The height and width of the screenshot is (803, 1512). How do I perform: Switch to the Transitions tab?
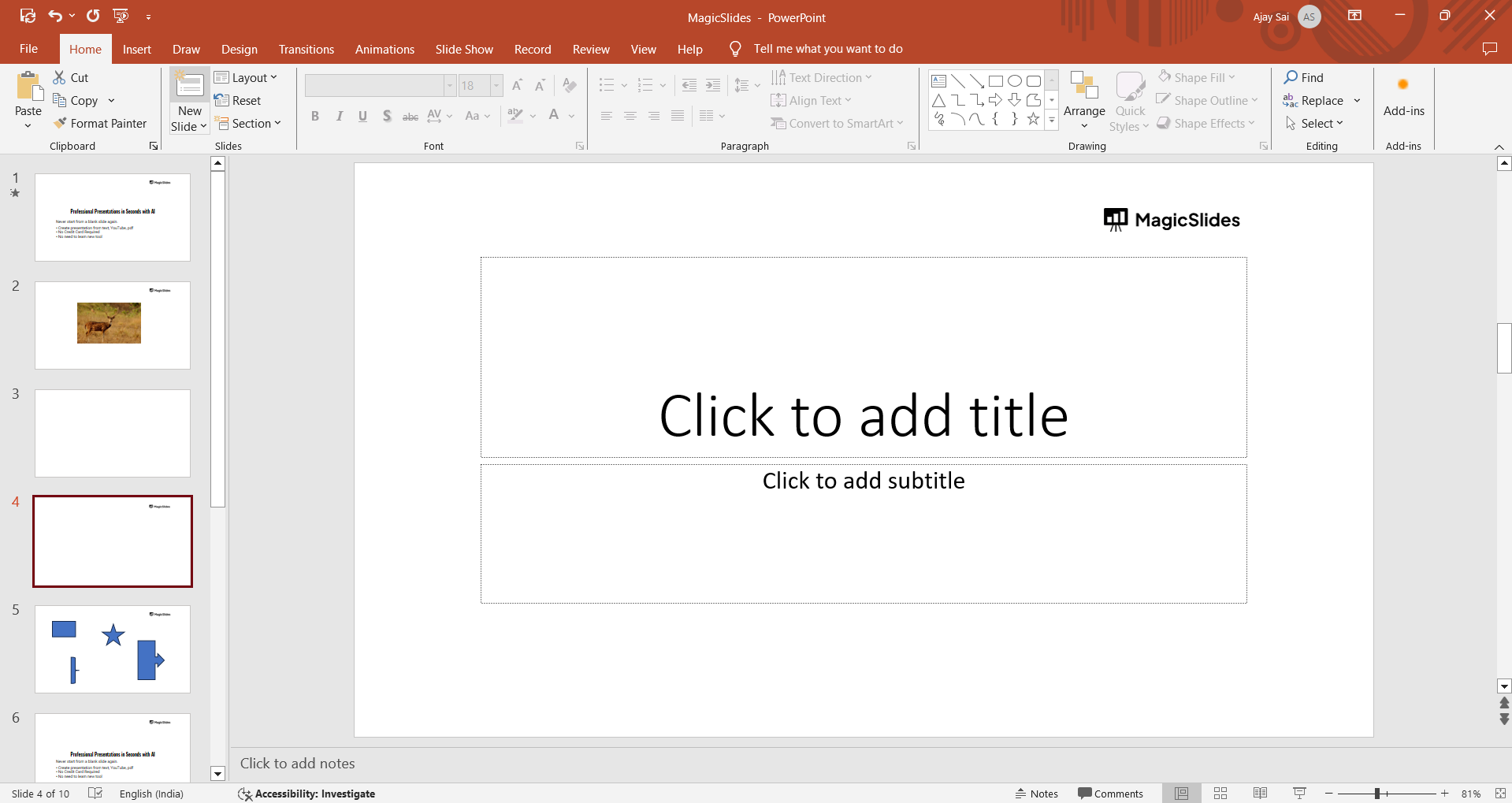[306, 49]
